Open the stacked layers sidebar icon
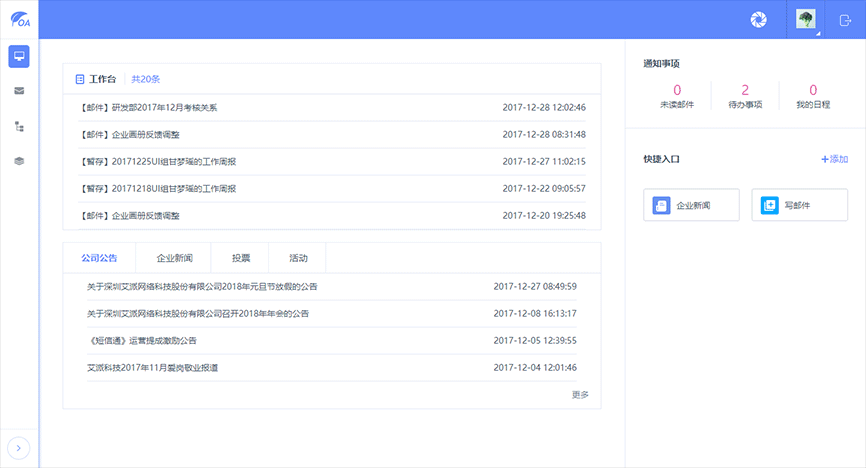The width and height of the screenshot is (866, 468). point(19,161)
